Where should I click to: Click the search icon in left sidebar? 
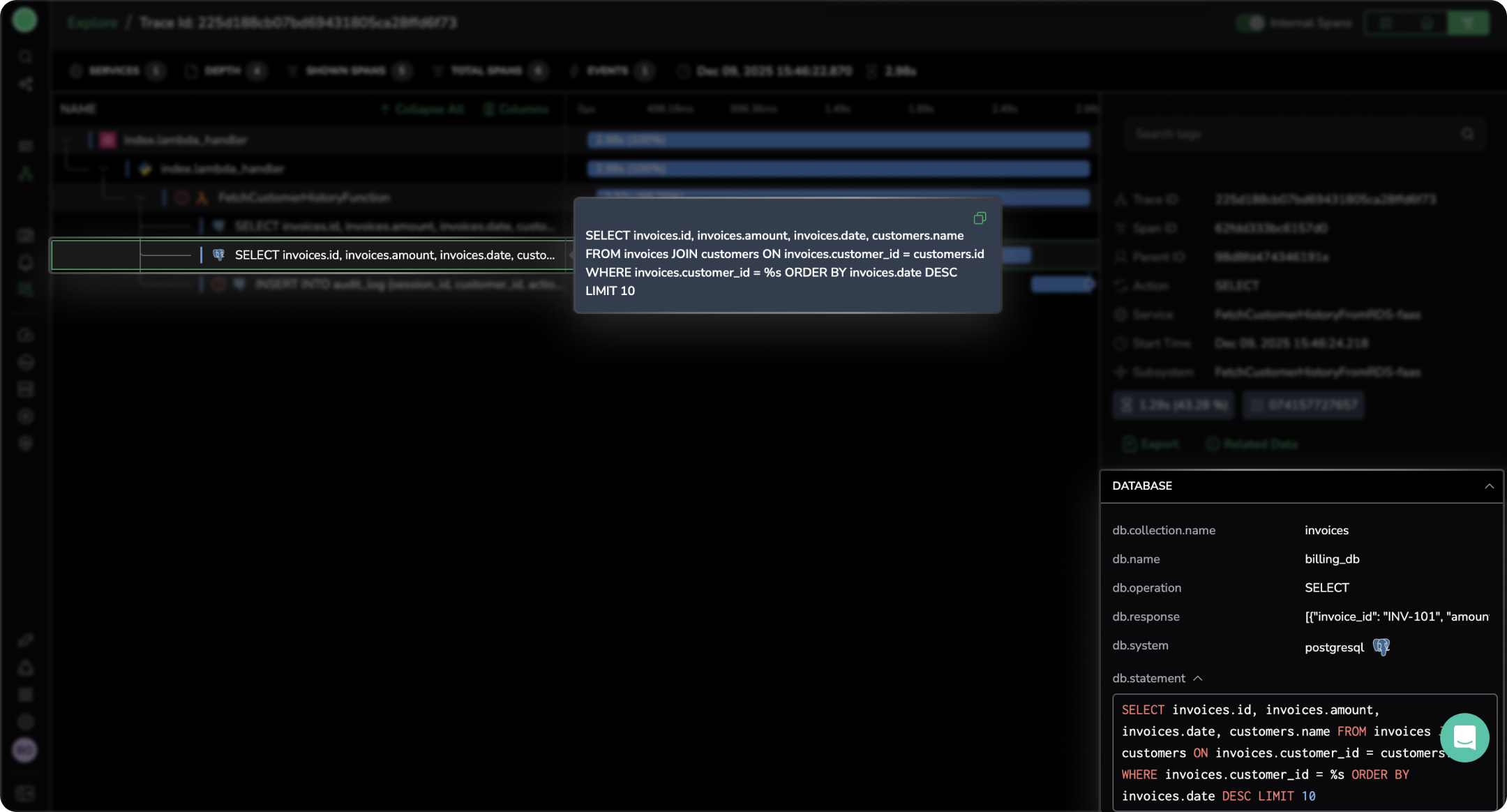tap(25, 57)
